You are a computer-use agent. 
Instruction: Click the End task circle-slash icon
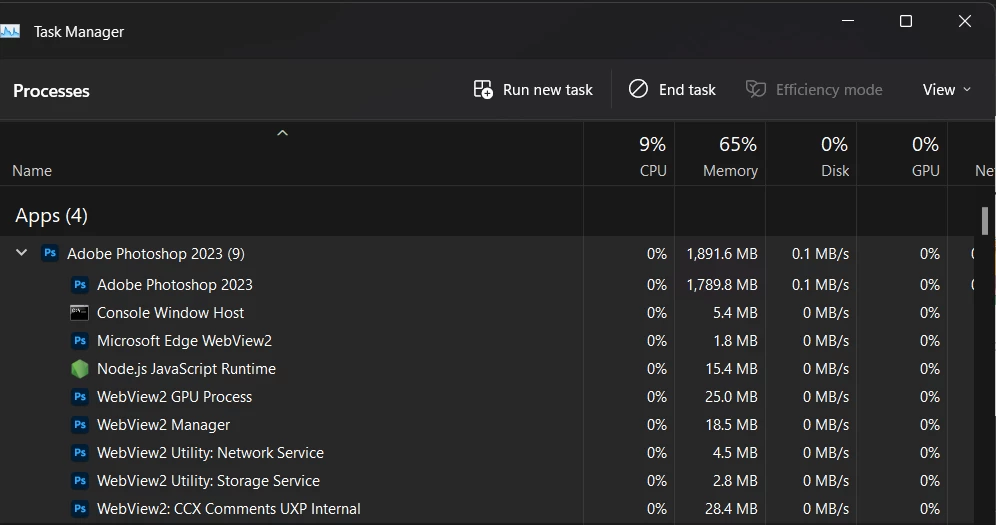[x=638, y=89]
